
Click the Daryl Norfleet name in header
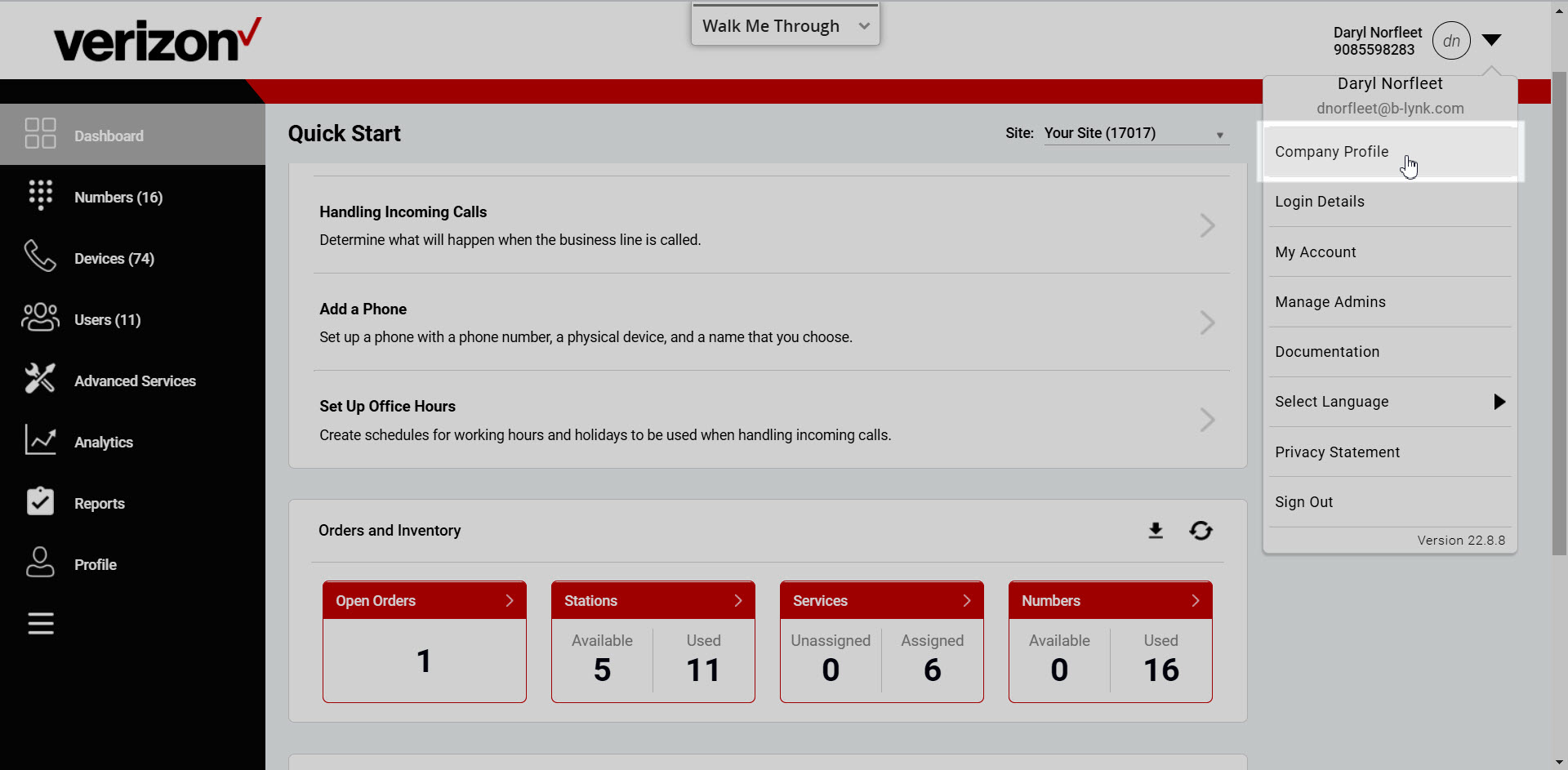(1378, 33)
